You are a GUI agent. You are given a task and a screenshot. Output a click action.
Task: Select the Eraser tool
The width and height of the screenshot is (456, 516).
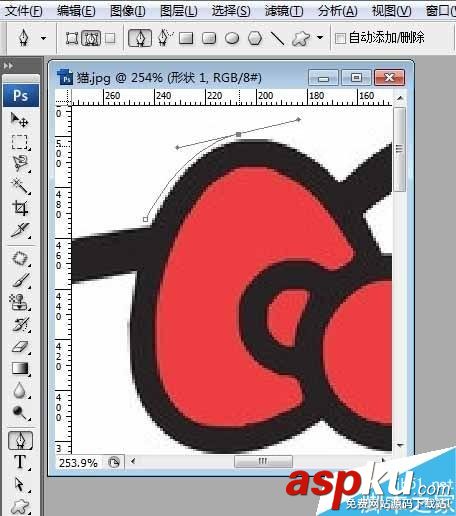click(20, 346)
